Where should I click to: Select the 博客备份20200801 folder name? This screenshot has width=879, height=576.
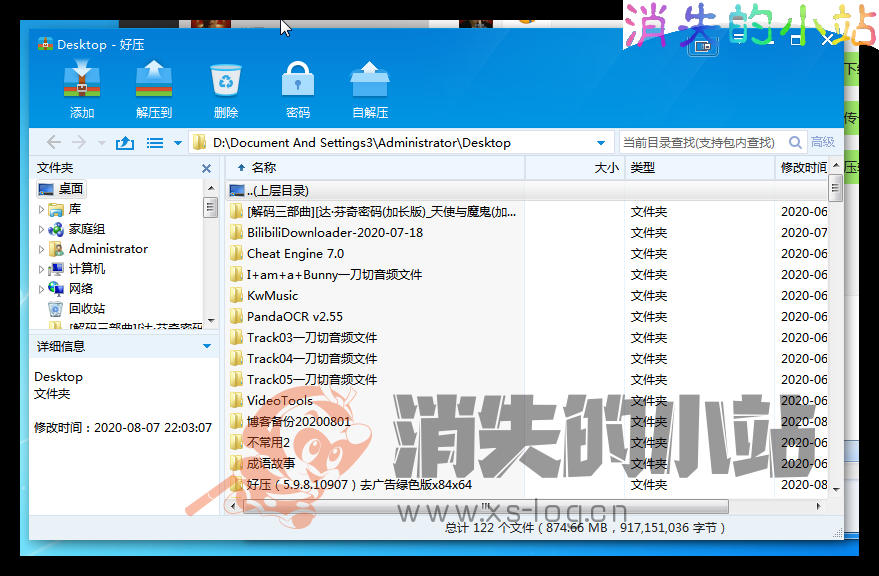point(298,422)
